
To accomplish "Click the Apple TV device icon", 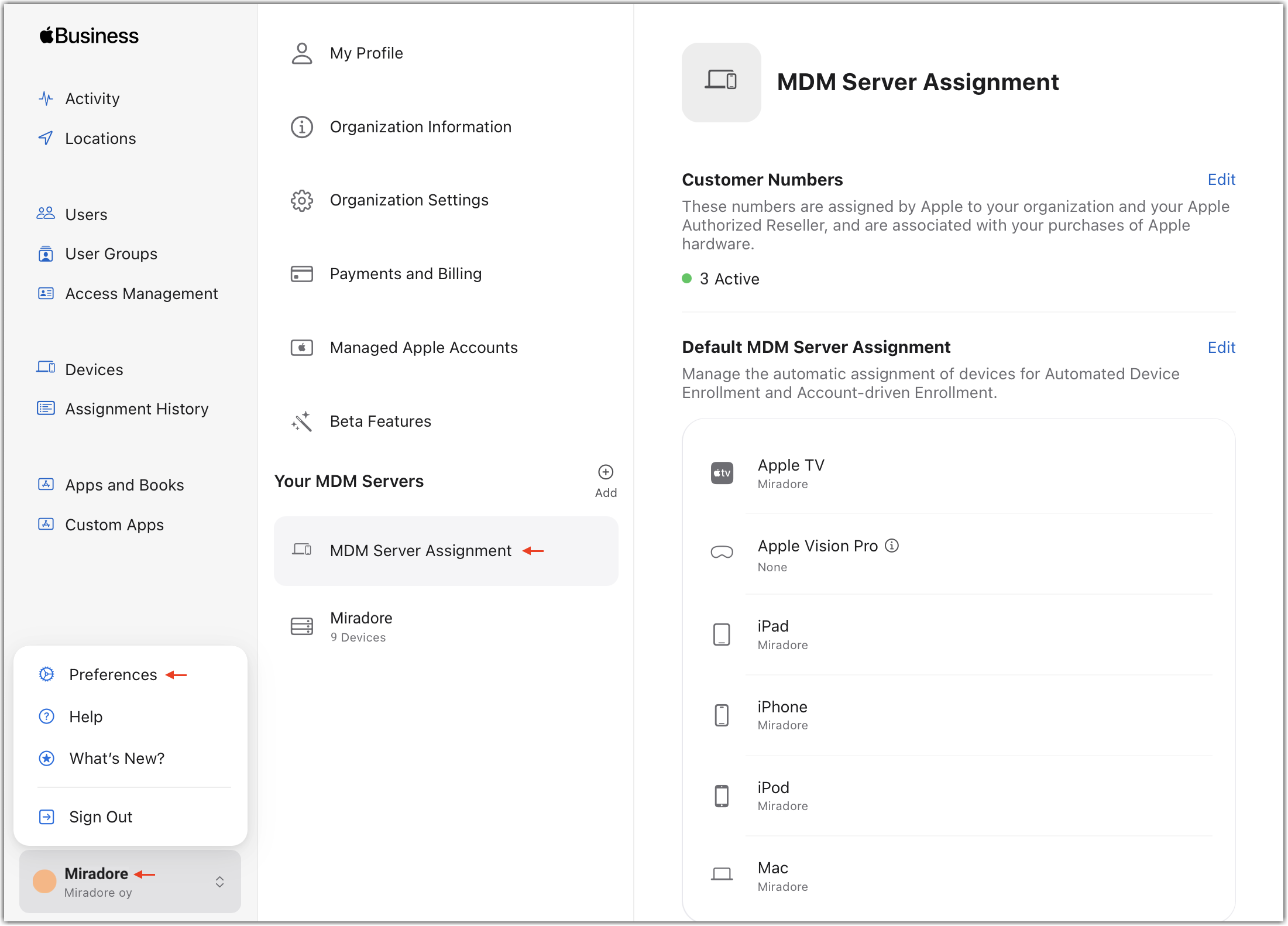I will point(722,473).
